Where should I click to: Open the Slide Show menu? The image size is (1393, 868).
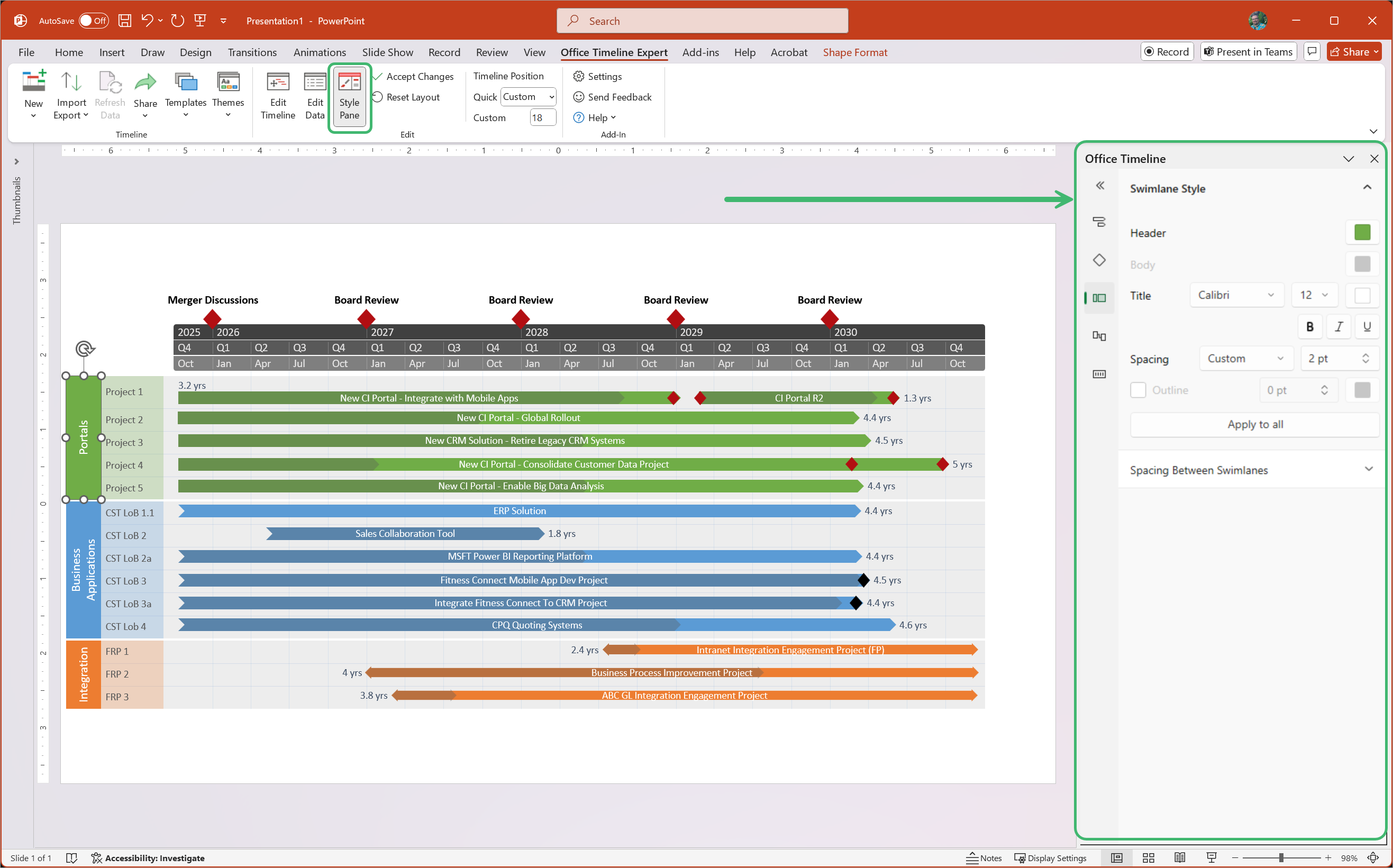387,52
